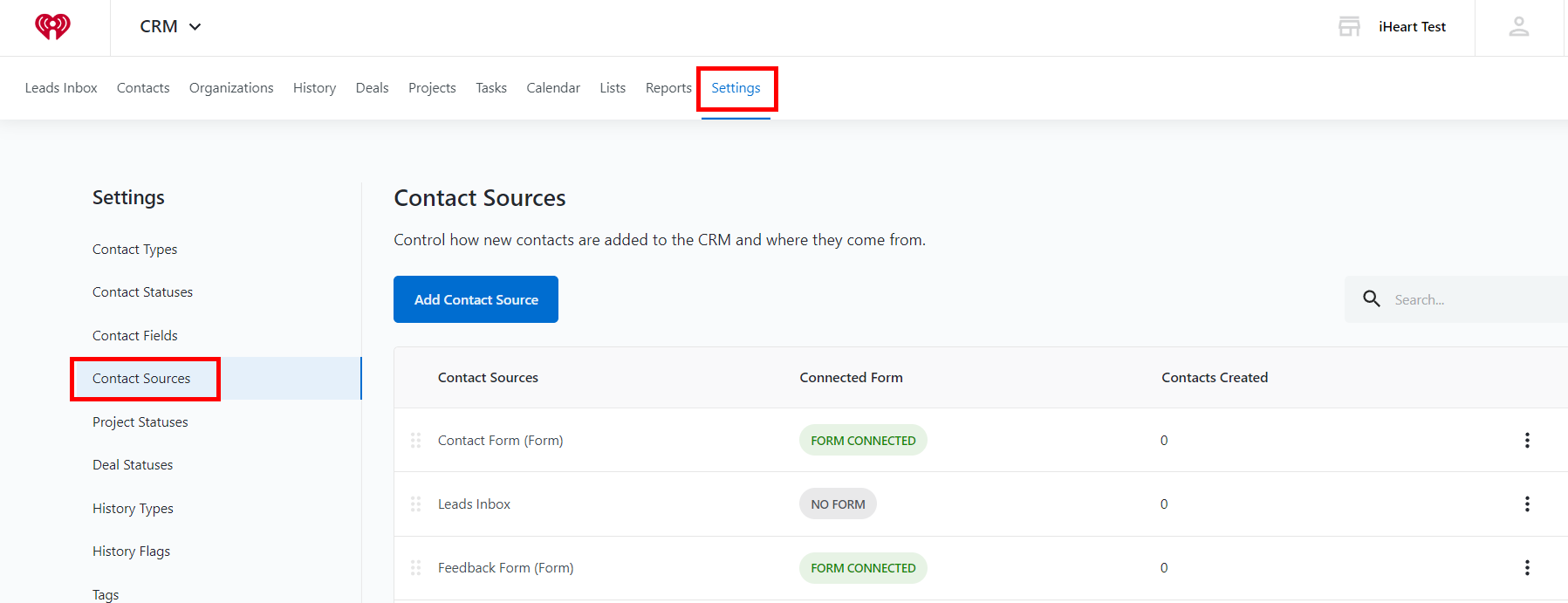Open the iHeart Test account selector
1568x603 pixels.
coord(1412,27)
